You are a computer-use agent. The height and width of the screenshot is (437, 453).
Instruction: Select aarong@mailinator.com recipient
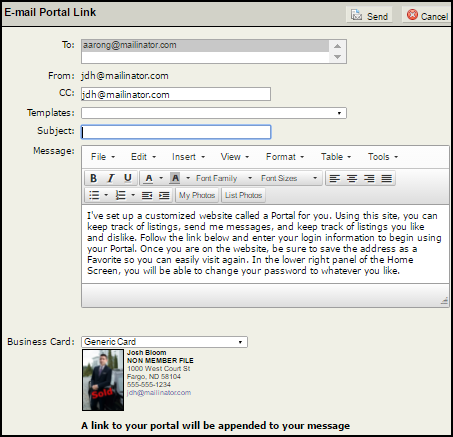(x=205, y=45)
